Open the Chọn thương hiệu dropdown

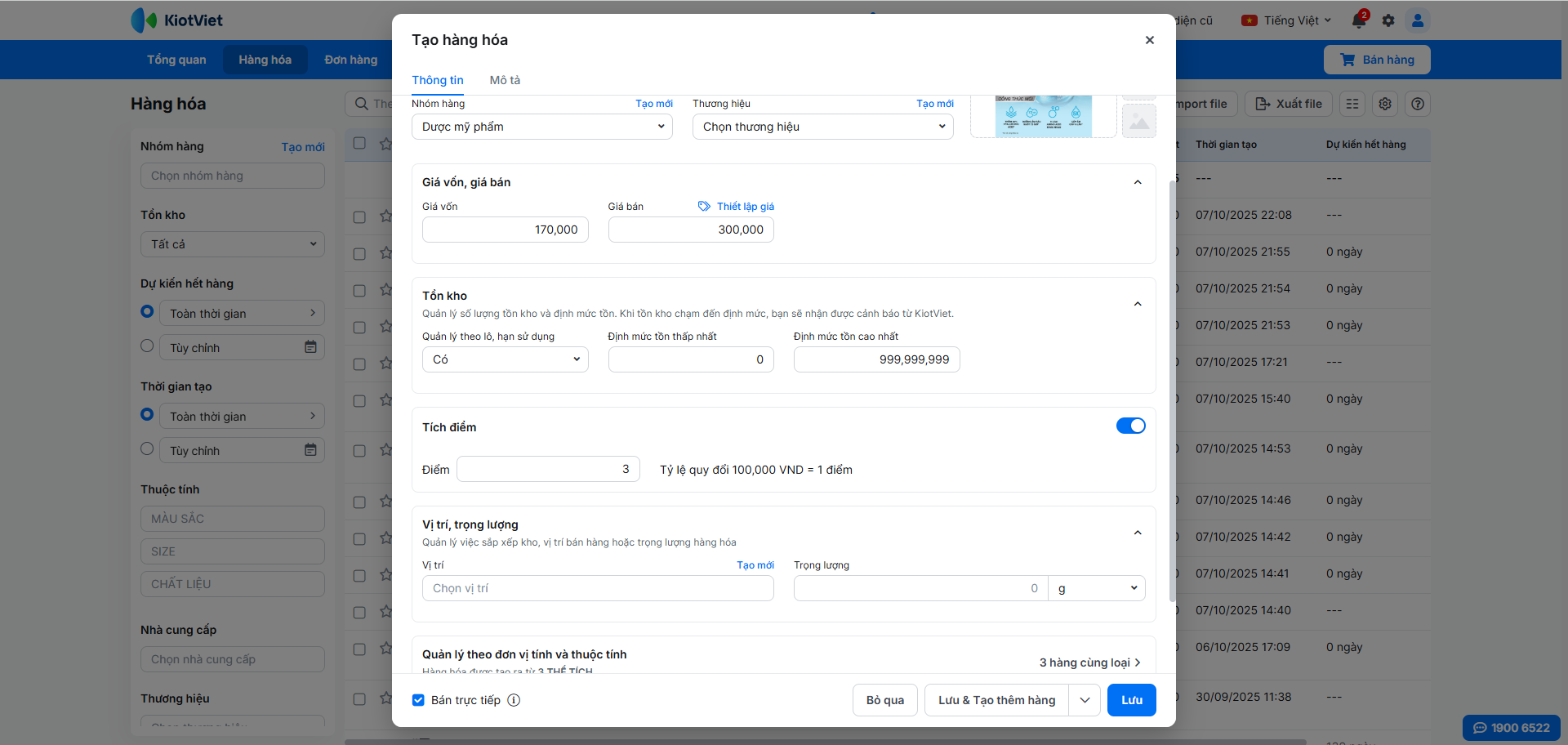[x=822, y=127]
